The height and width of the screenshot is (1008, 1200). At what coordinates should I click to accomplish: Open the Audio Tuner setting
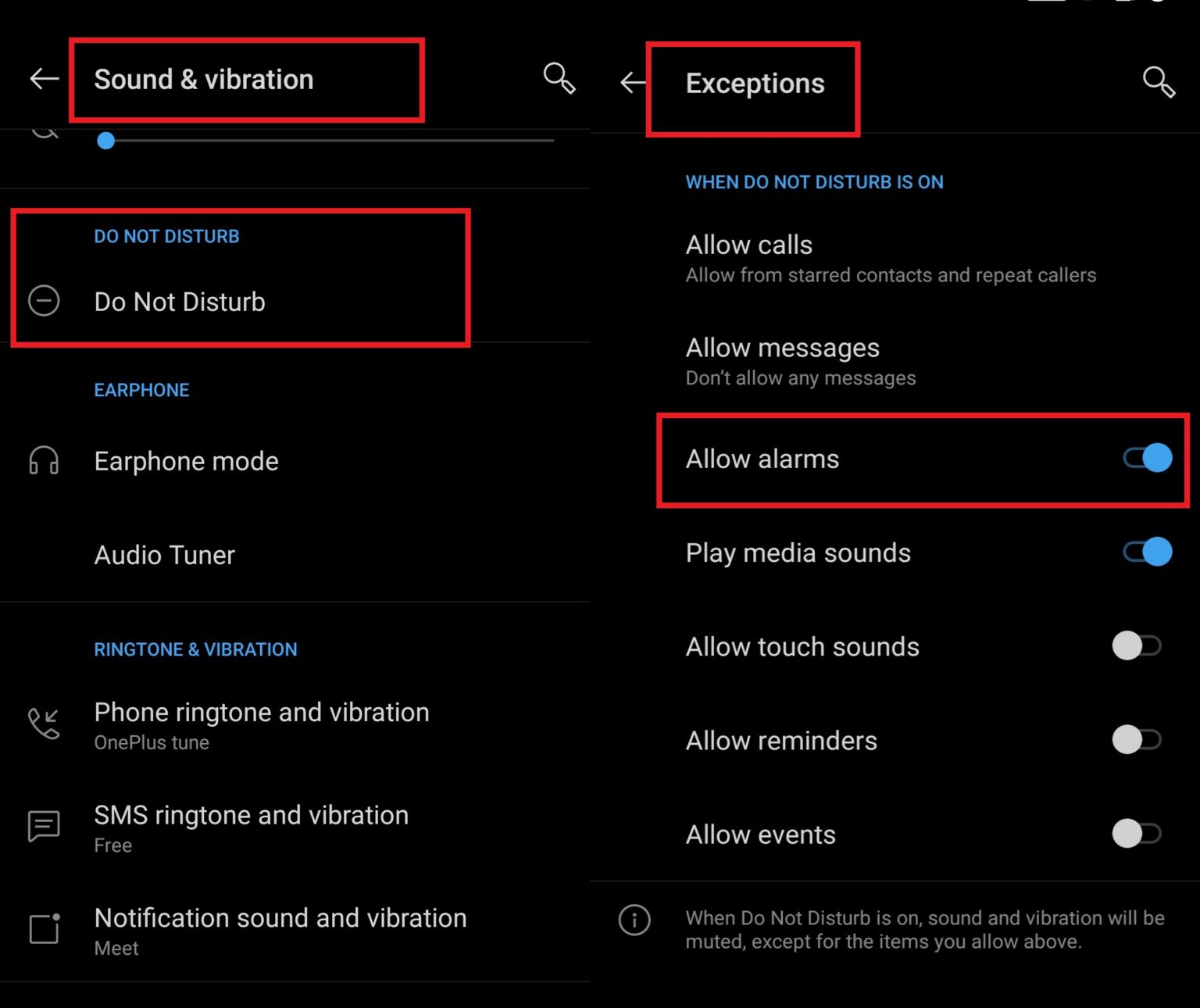[165, 555]
